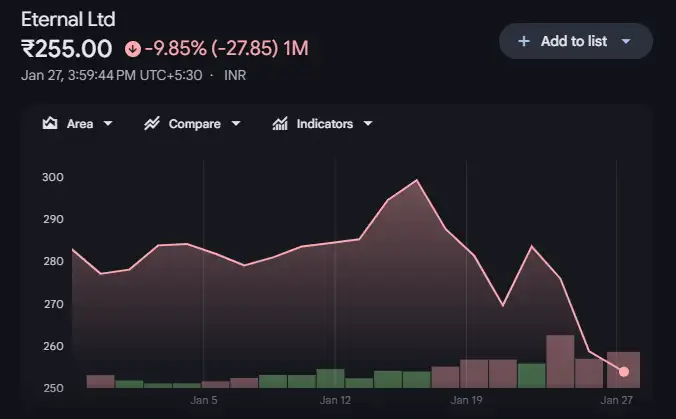
Task: Open the Add to list dropdown arrow
Action: [x=626, y=41]
